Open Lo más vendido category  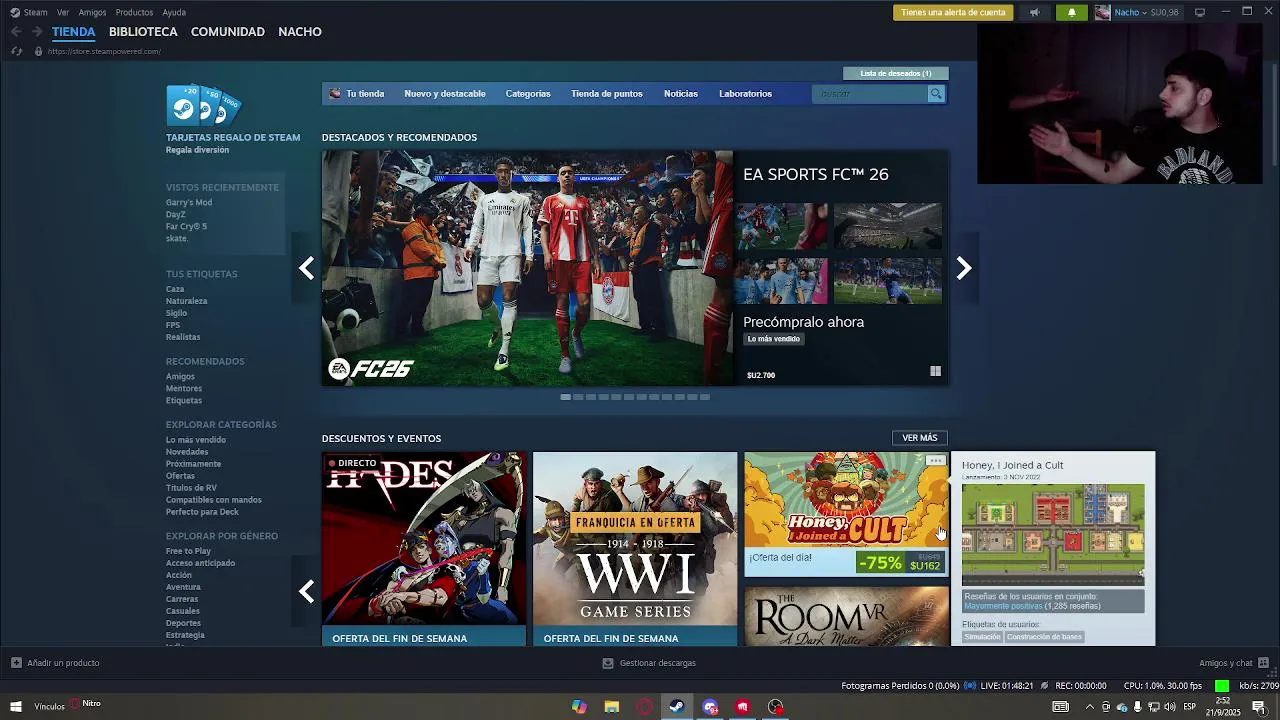point(196,440)
